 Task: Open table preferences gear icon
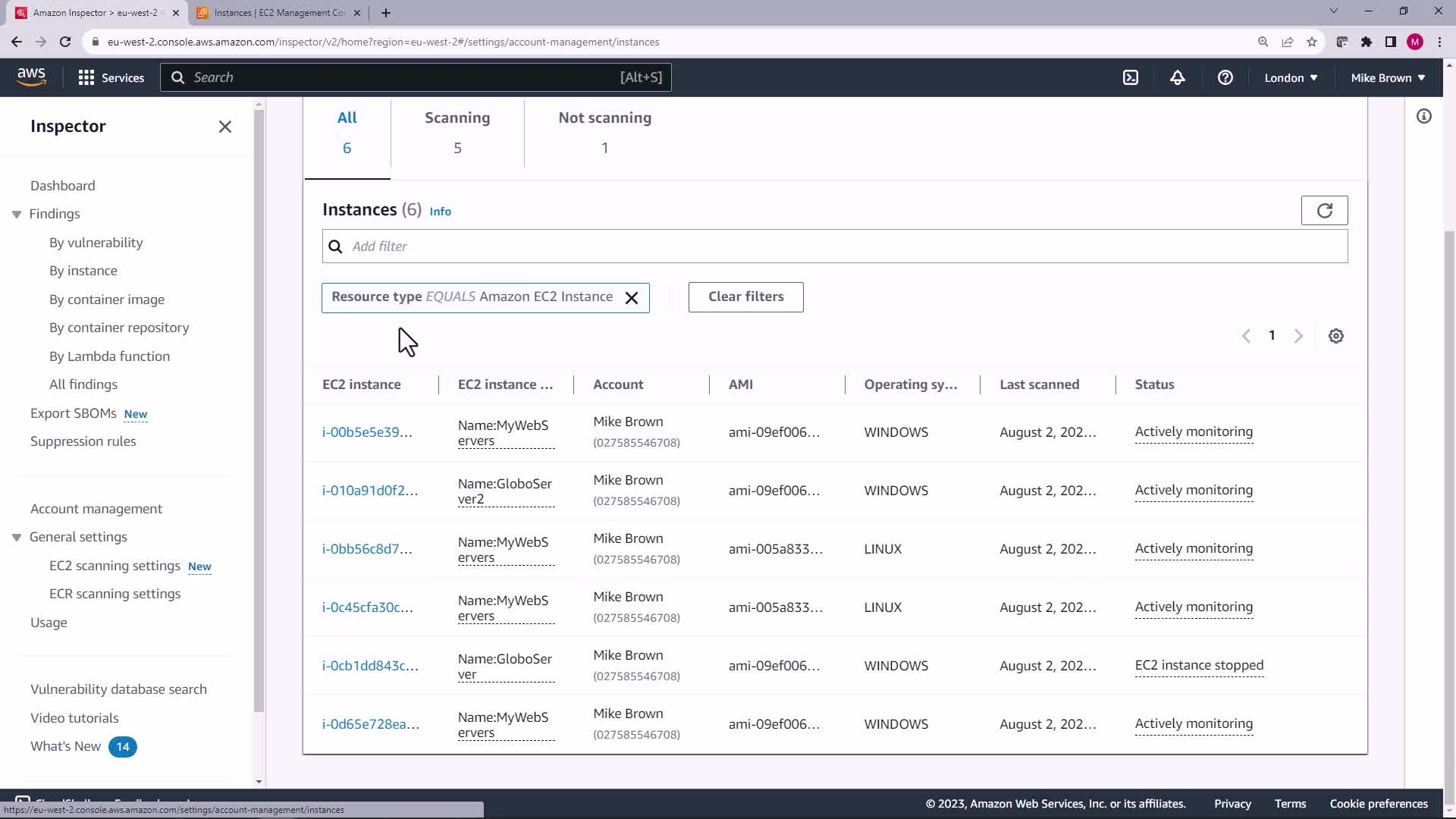1336,336
